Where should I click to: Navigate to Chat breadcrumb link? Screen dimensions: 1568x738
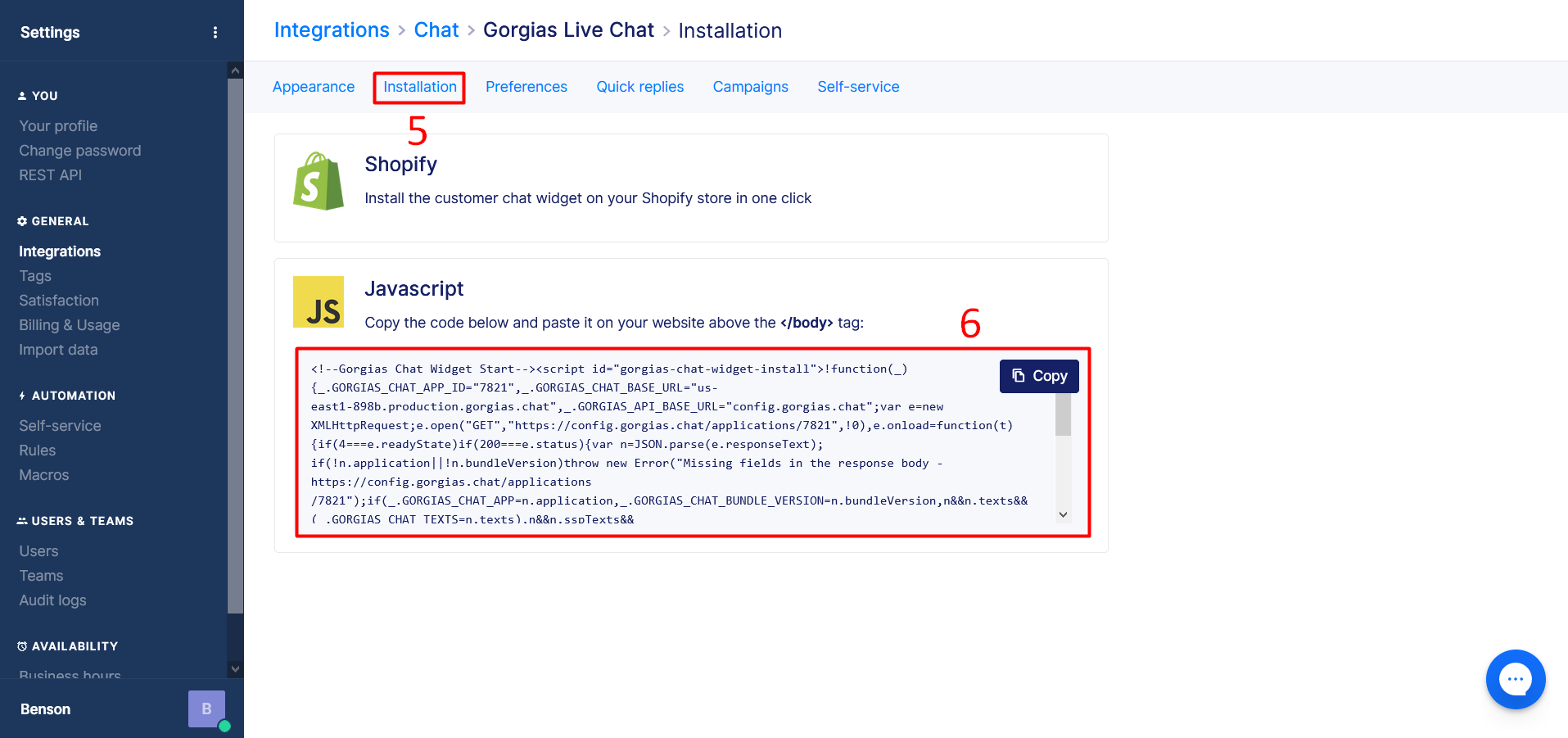(x=436, y=30)
